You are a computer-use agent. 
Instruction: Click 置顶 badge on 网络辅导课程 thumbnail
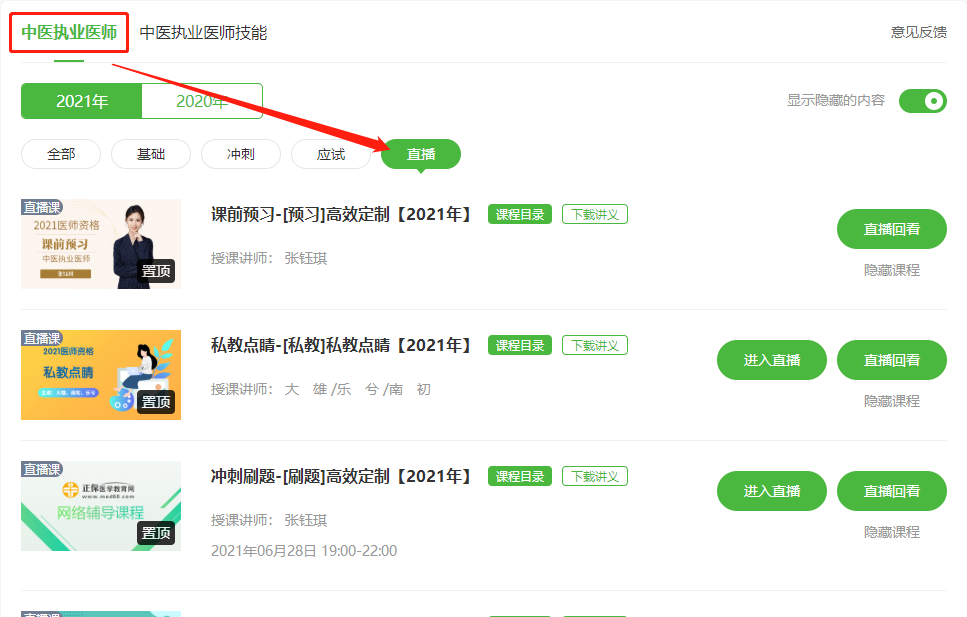click(156, 532)
